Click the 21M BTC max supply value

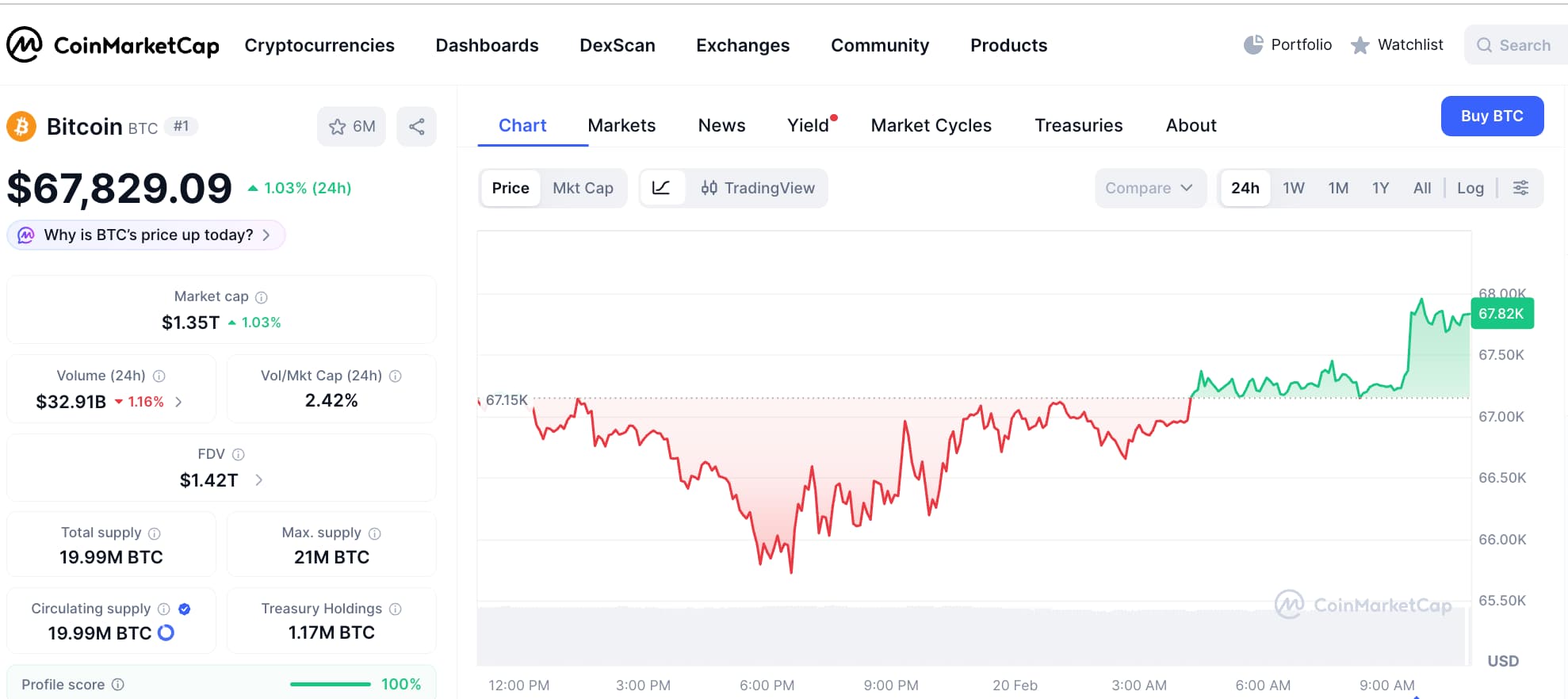pyautogui.click(x=331, y=557)
